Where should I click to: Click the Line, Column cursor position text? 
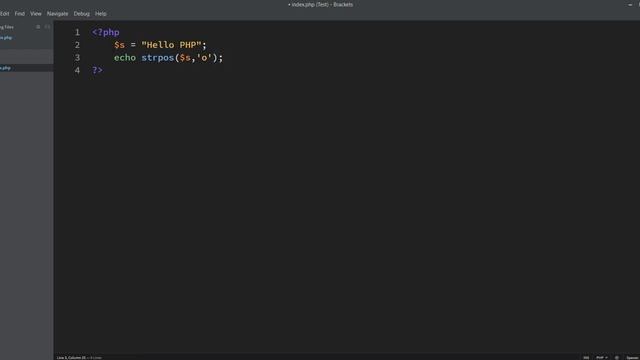71,358
